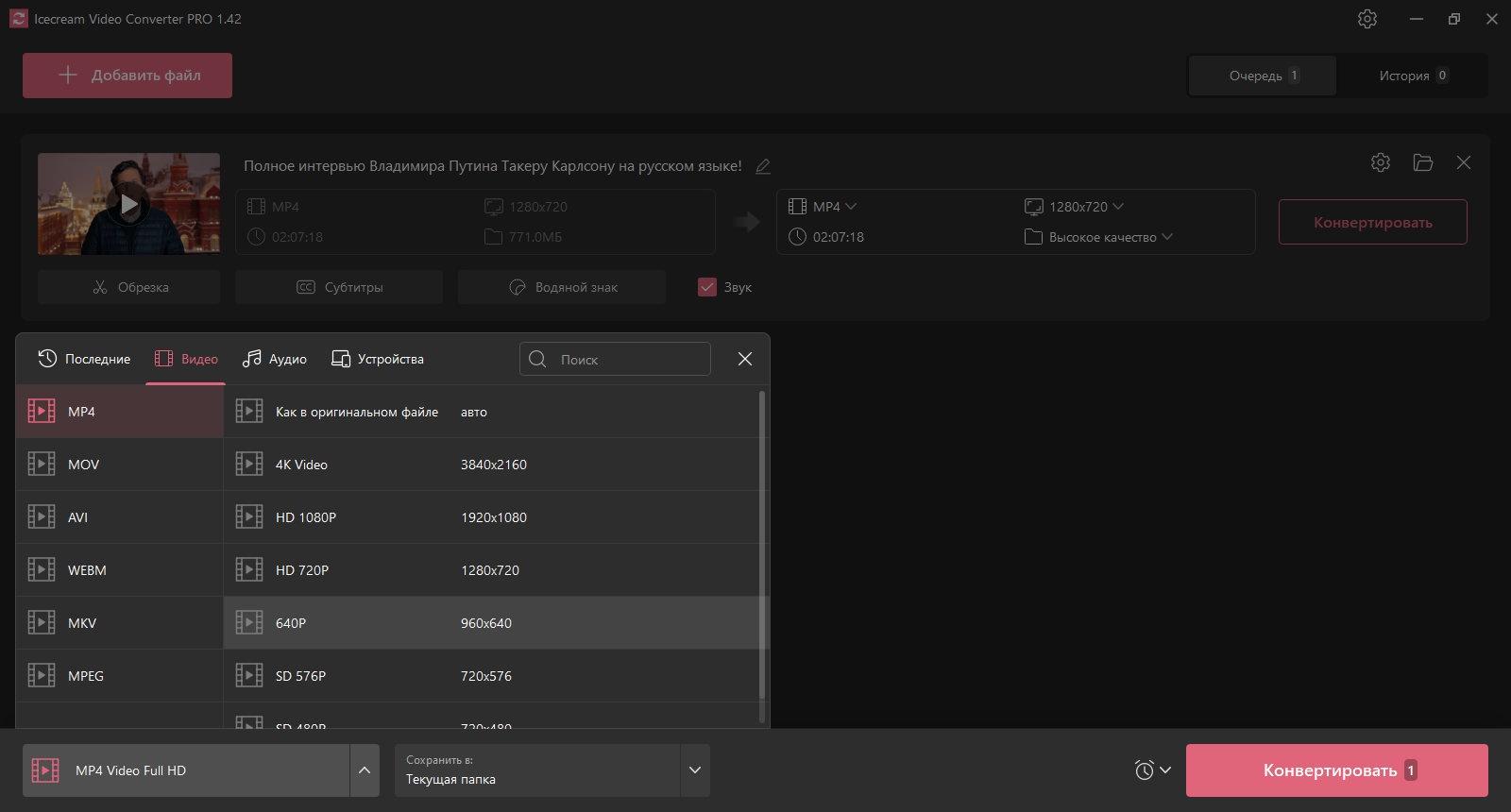Choose MKV format in the list
This screenshot has width=1511, height=812.
[120, 623]
